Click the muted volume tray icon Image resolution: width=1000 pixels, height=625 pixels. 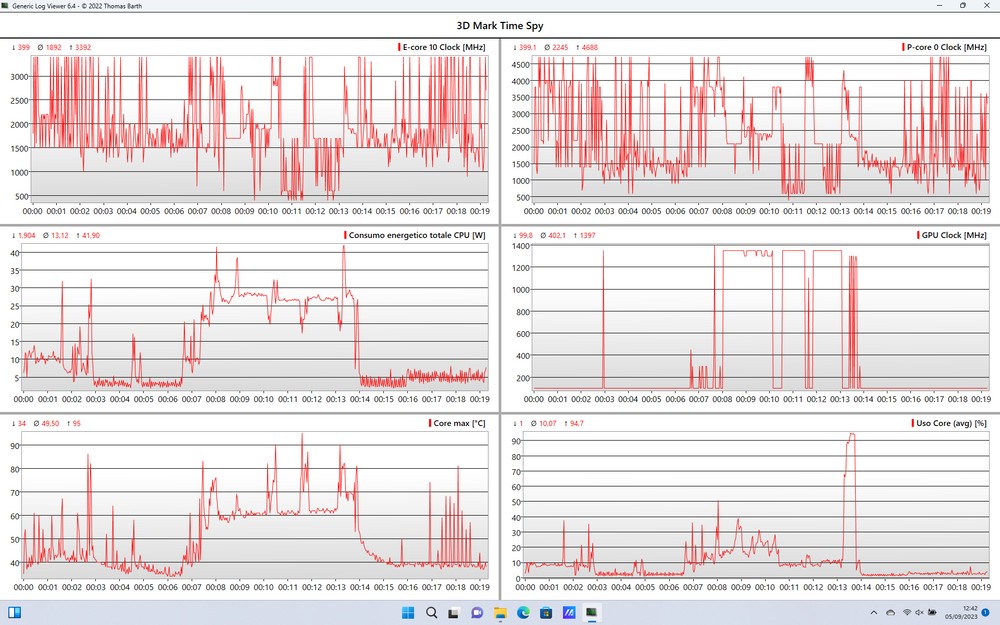[919, 613]
